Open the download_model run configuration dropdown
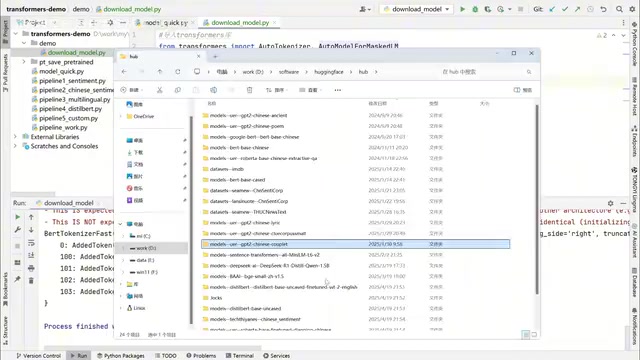Screen dimensions: 640x360 pyautogui.click(x=416, y=9)
